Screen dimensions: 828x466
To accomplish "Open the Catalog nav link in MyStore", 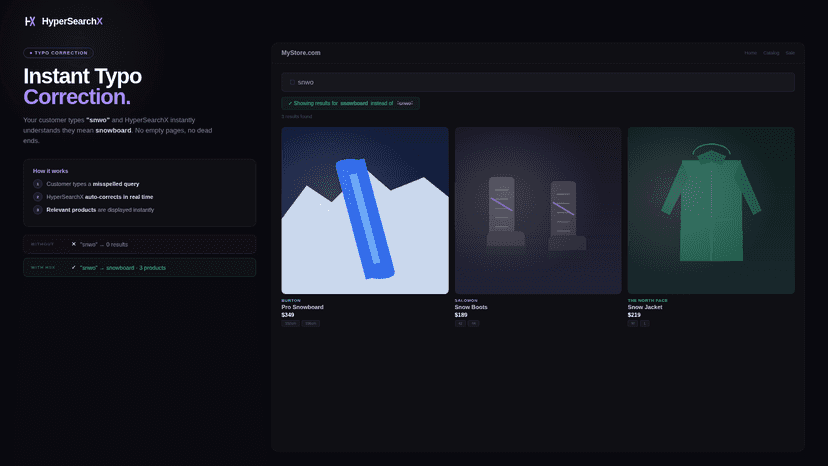I will coord(771,53).
